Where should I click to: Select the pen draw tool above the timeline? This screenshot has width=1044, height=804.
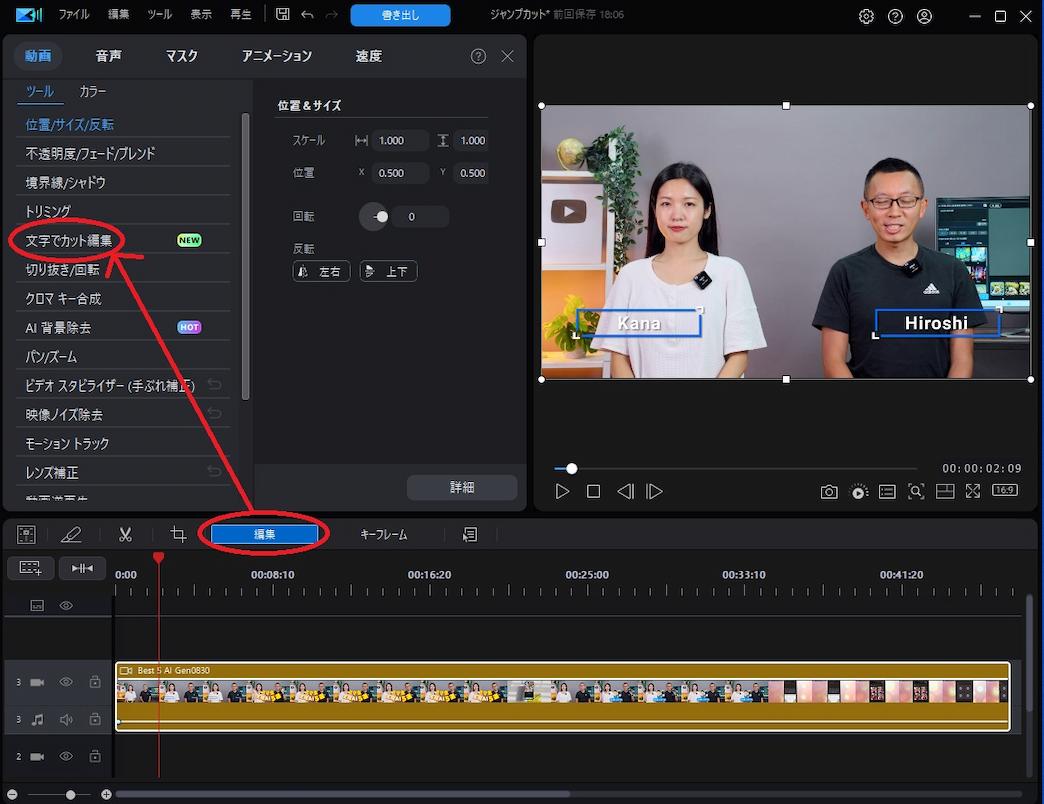(72, 534)
